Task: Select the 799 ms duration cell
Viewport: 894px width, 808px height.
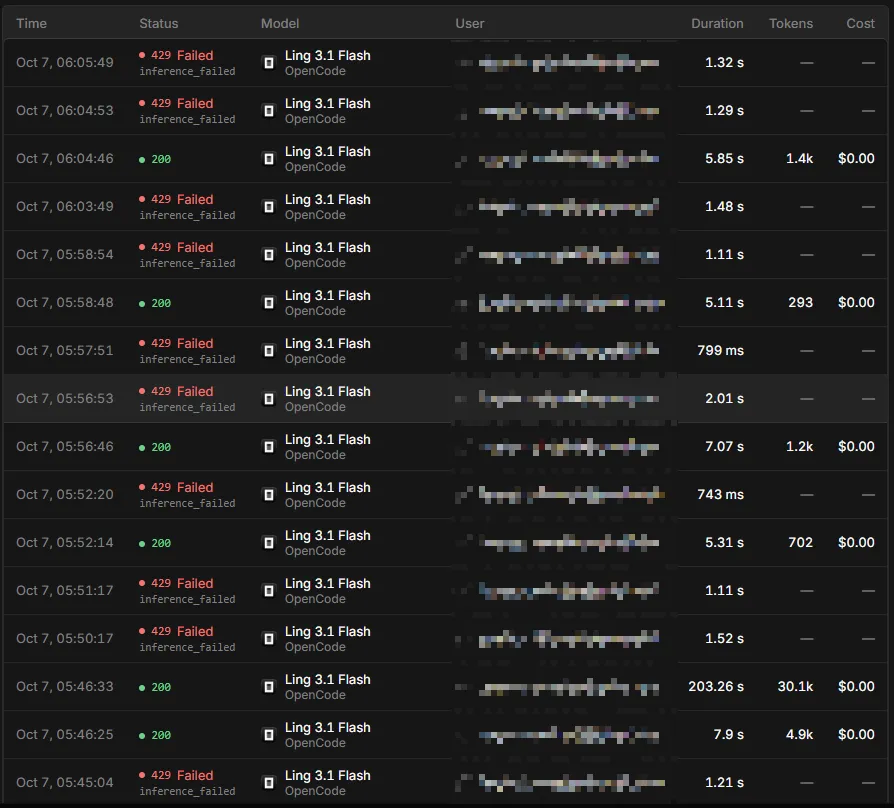Action: (x=721, y=351)
